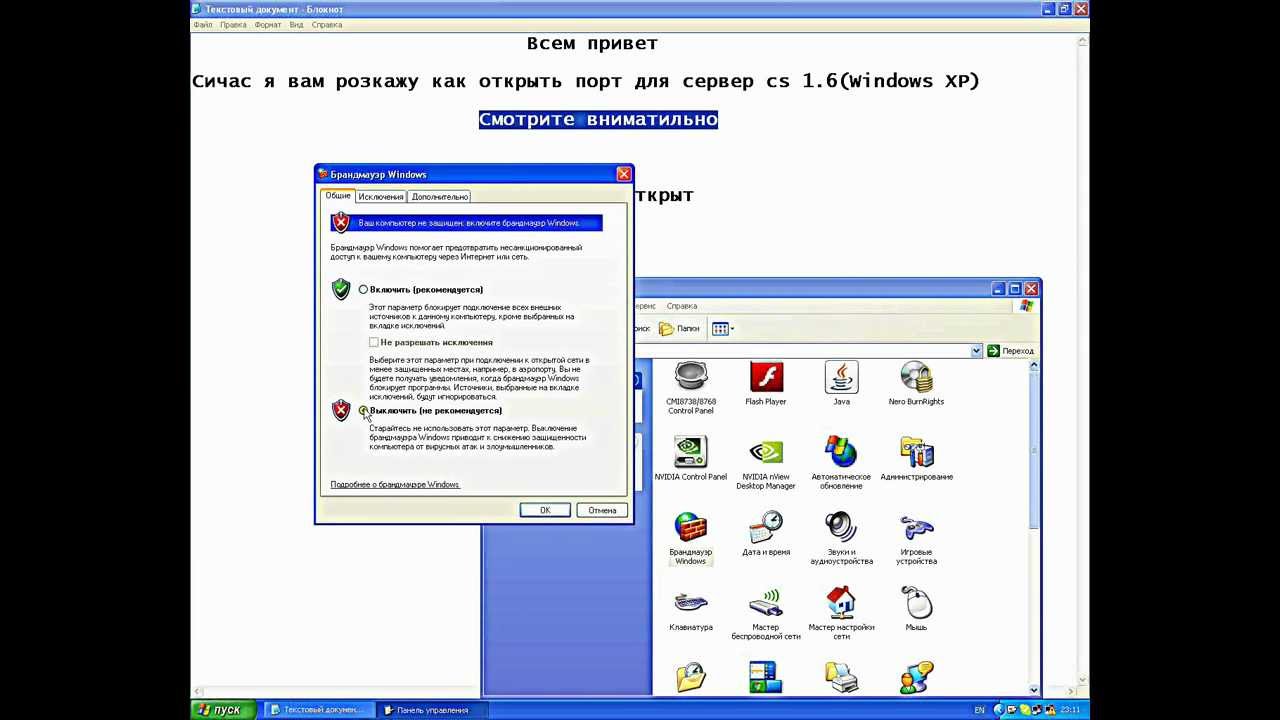Toggle Не разрешать исключения checkbox
This screenshot has height=720, width=1280.
click(374, 342)
